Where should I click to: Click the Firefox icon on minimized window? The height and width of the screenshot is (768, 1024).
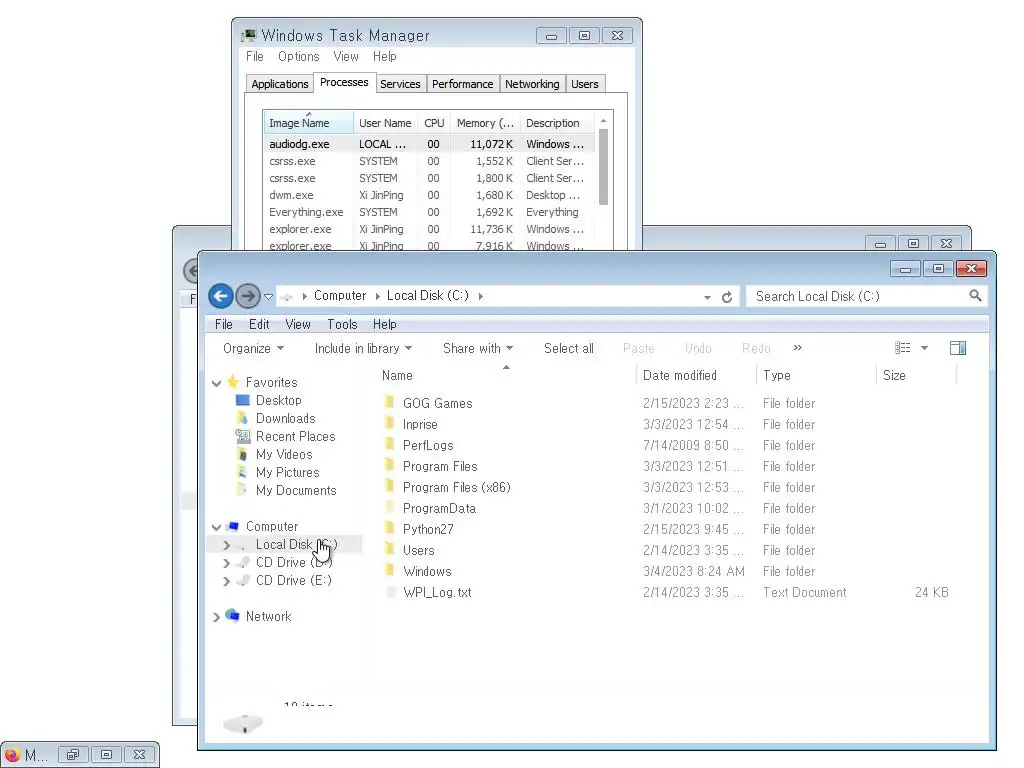(x=12, y=755)
